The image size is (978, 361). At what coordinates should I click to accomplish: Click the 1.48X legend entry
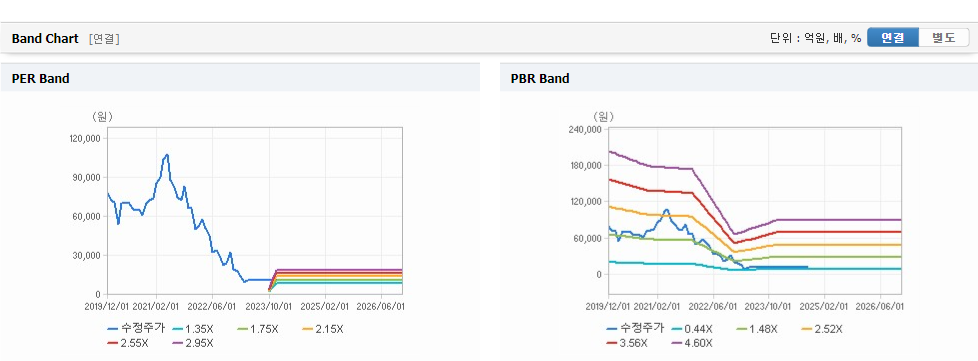[758, 329]
